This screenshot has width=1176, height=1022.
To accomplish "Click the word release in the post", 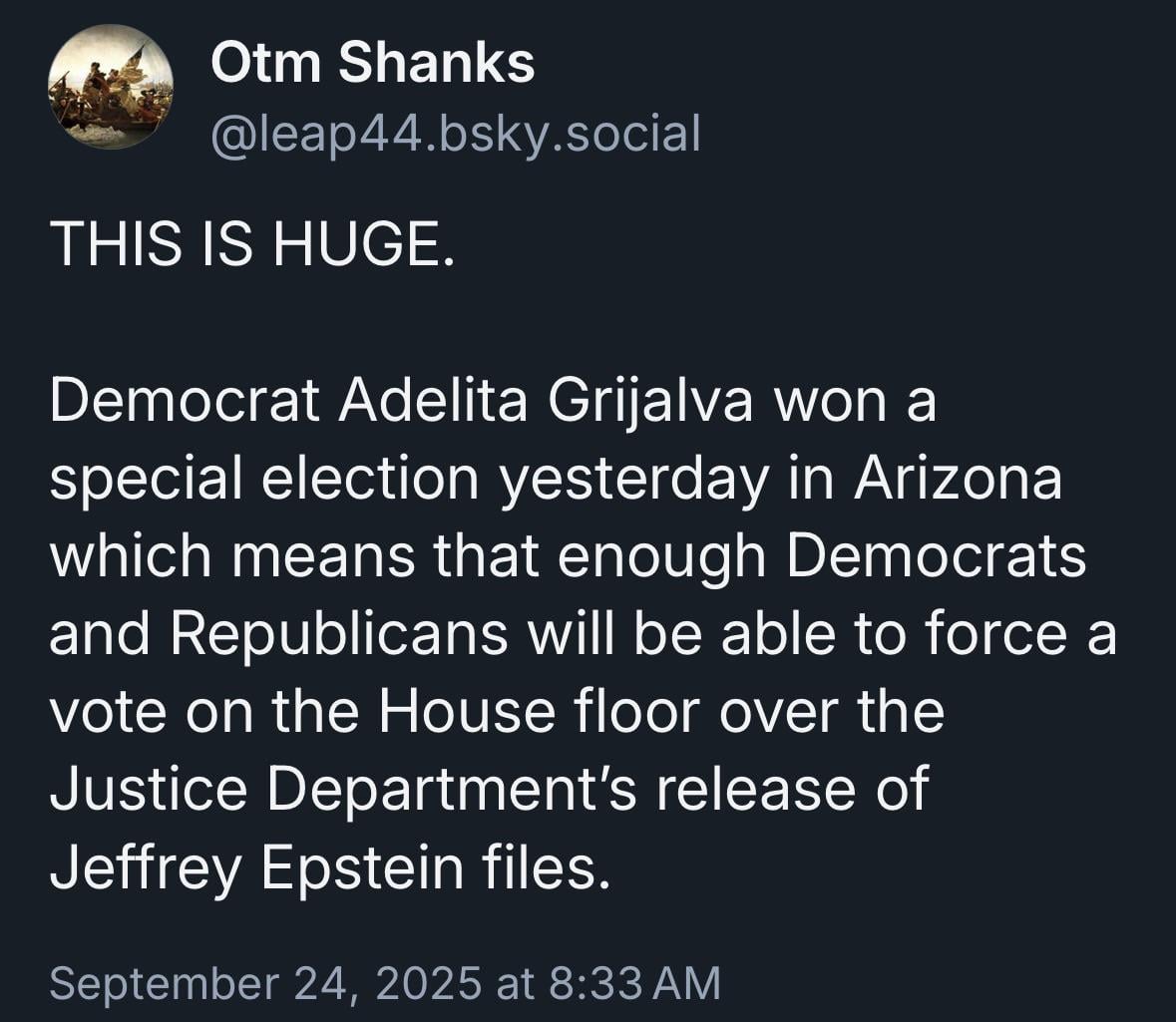I will [x=756, y=790].
